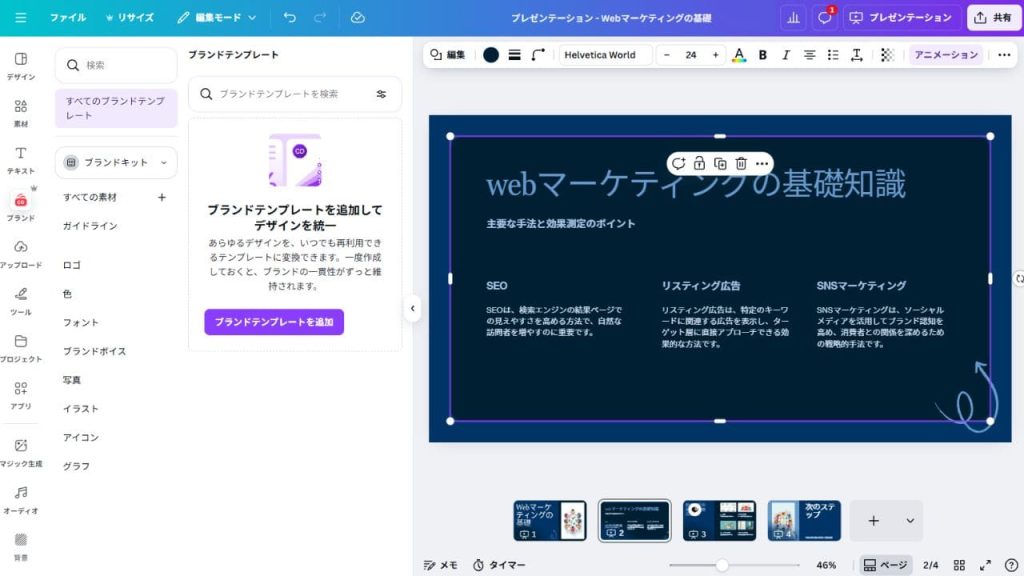
Task: Toggle bold text formatting
Action: pos(763,55)
